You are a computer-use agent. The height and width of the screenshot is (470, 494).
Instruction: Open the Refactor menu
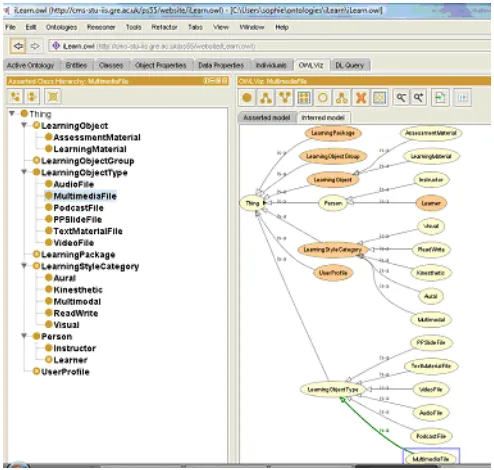164,27
